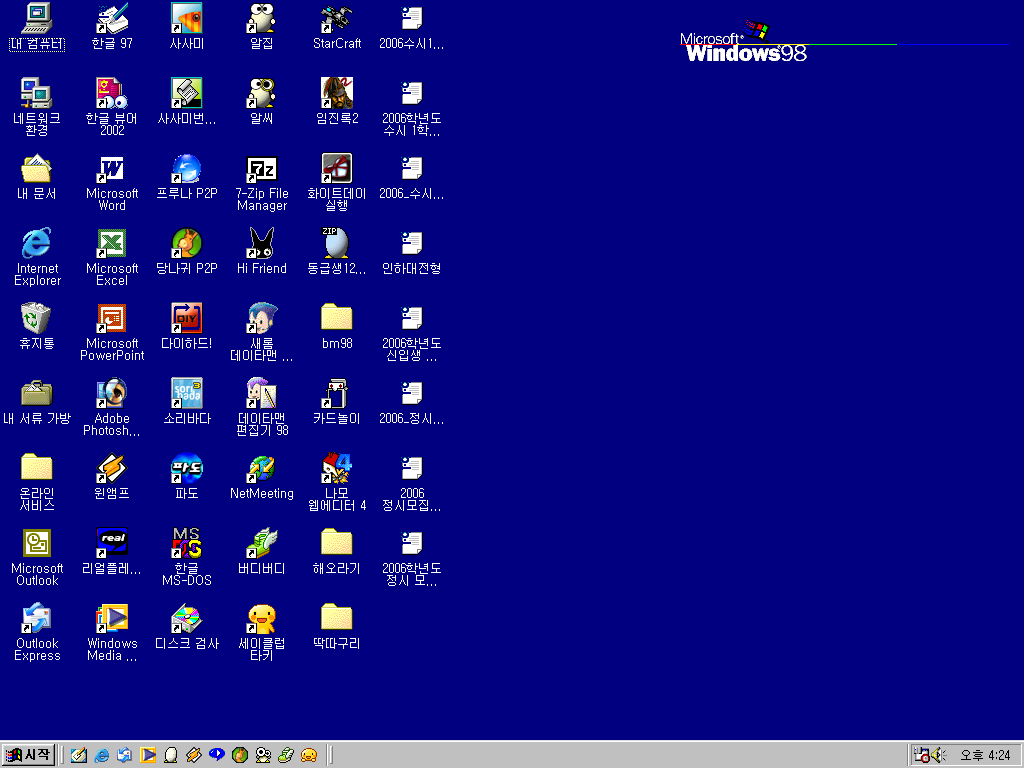Select the 7-Zip File Manager shortcut
This screenshot has width=1024, height=768.
click(x=261, y=182)
